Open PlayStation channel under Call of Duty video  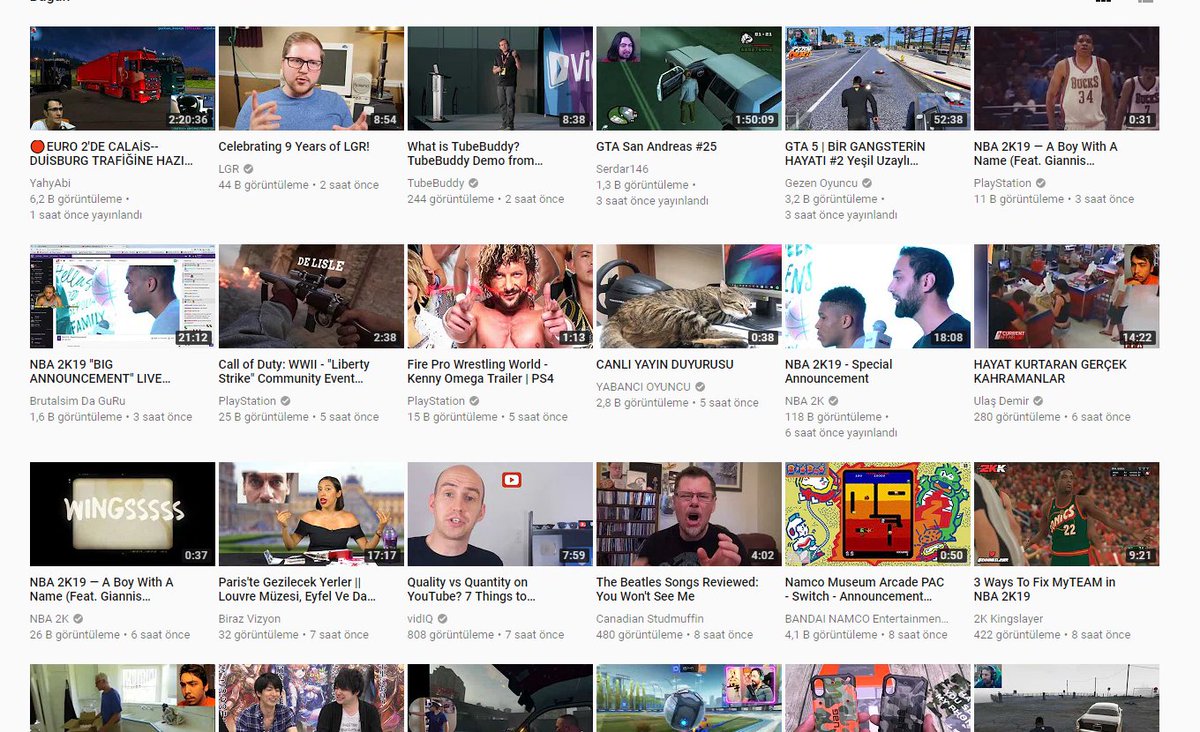pos(247,401)
